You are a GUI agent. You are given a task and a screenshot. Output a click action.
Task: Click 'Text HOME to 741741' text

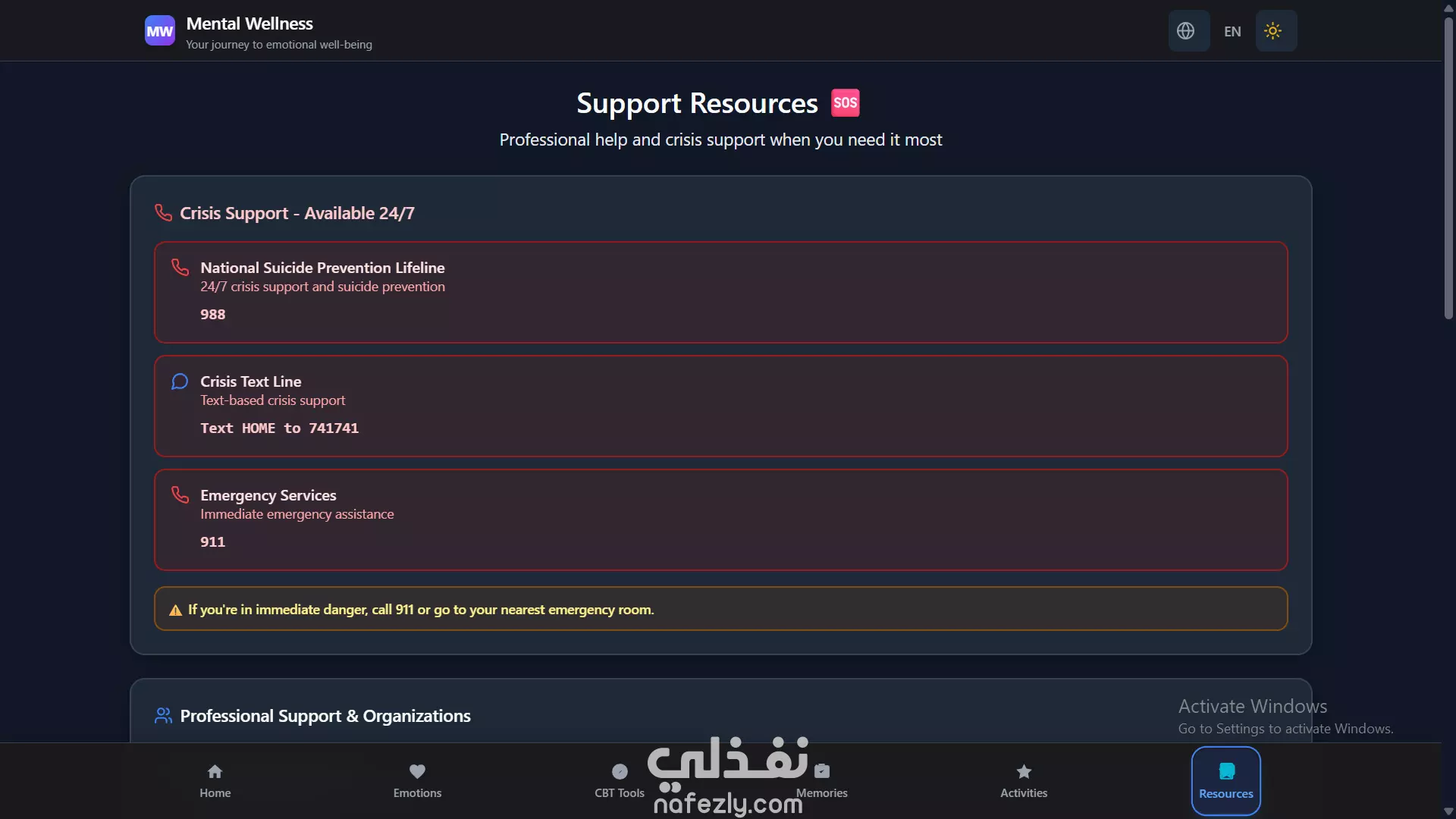click(x=279, y=428)
